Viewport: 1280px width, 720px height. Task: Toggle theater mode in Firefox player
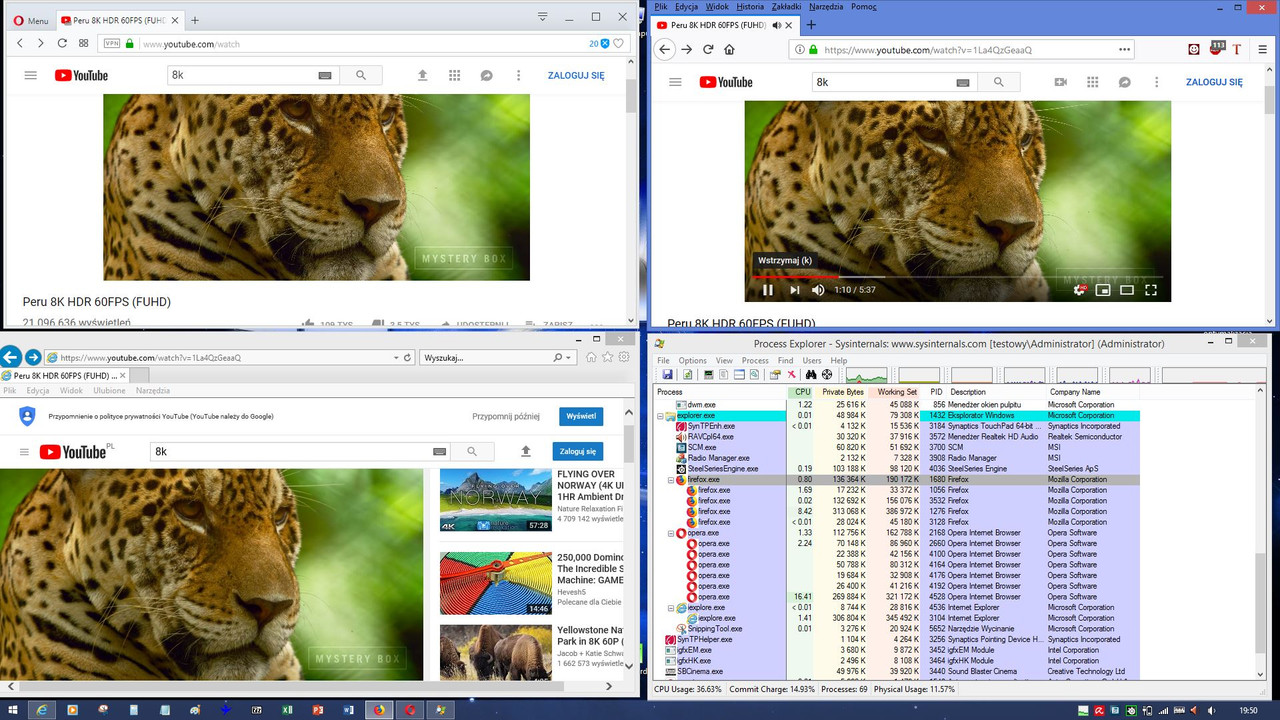(1127, 290)
